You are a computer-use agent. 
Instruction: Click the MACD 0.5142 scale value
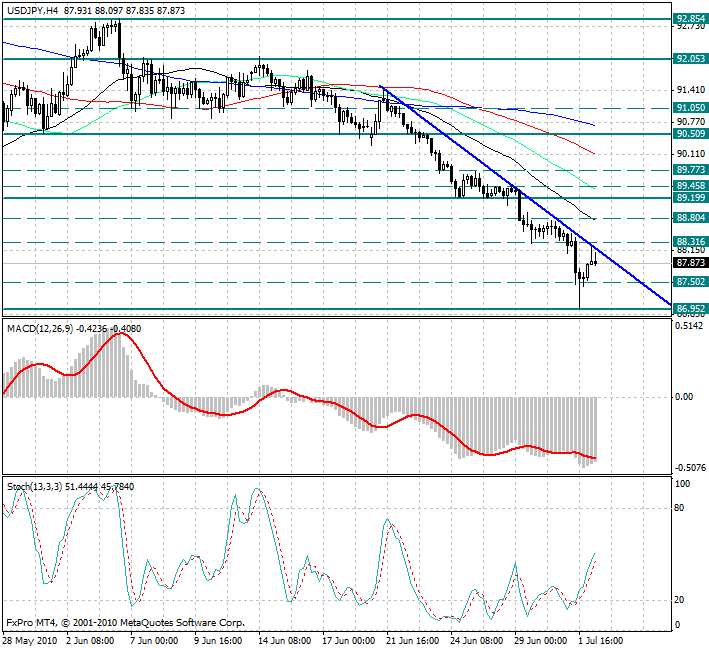(x=689, y=326)
